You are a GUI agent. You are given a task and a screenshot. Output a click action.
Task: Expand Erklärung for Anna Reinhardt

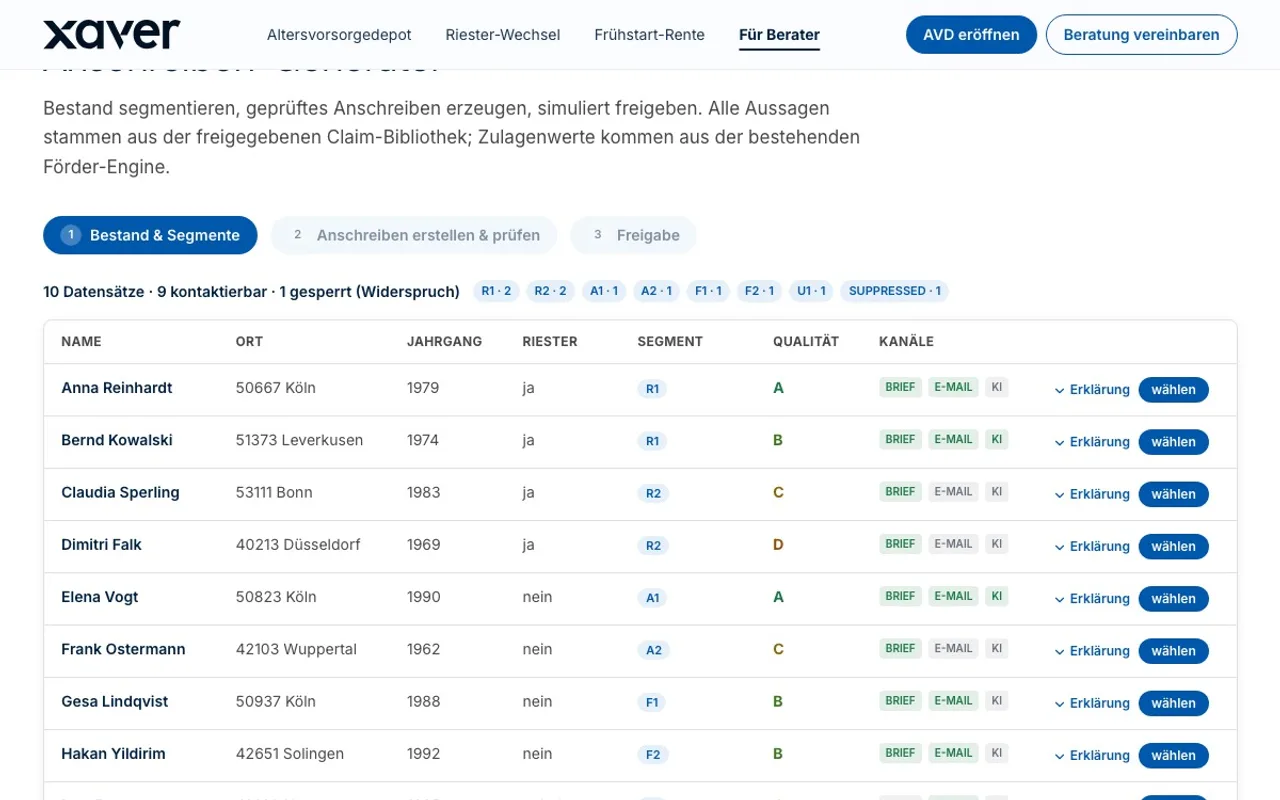coord(1092,390)
